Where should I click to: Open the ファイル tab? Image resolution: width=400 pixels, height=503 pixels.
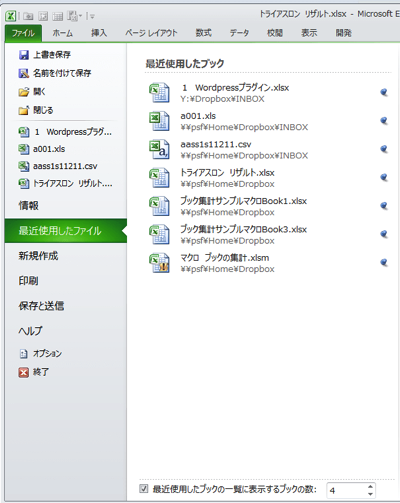(23, 33)
